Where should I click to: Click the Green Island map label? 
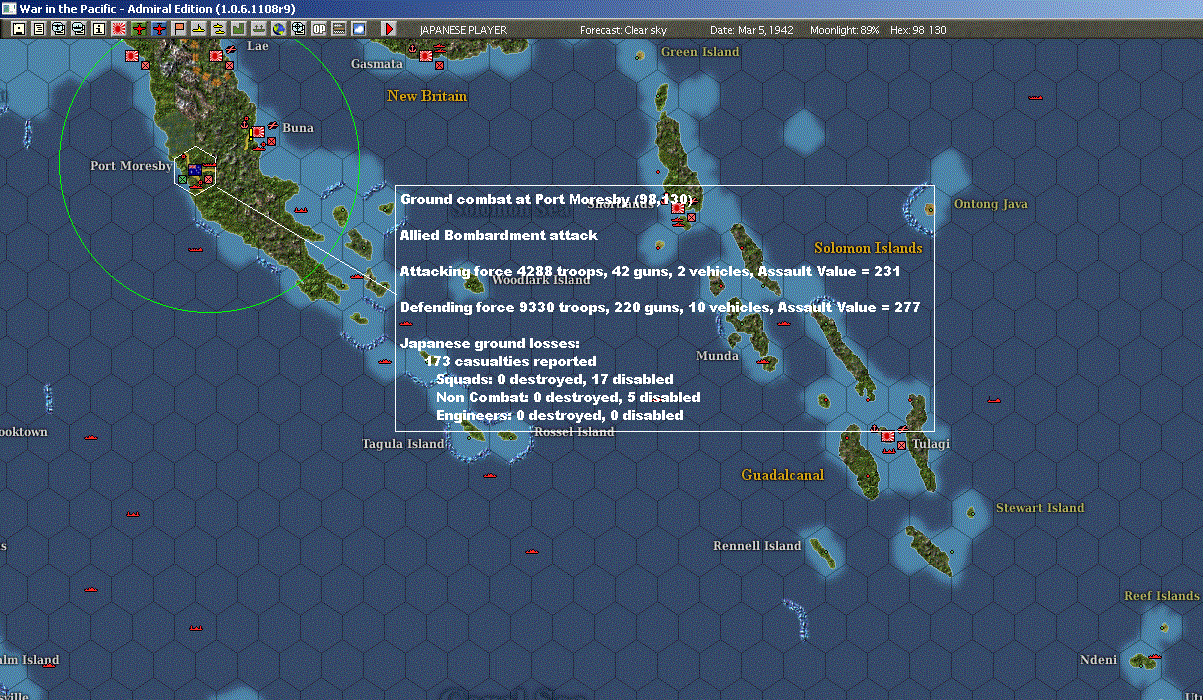click(700, 52)
